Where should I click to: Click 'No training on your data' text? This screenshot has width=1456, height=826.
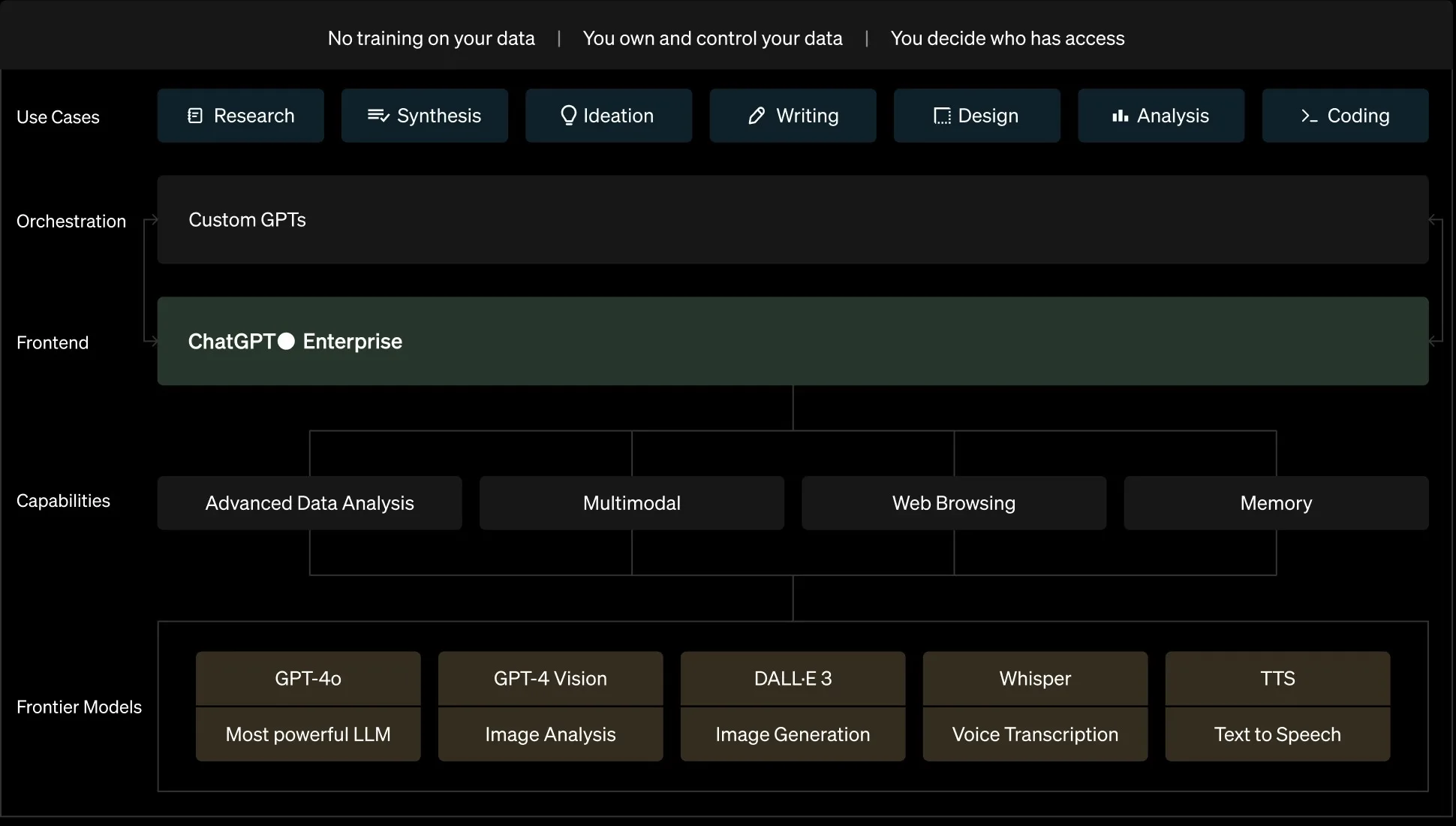click(432, 38)
